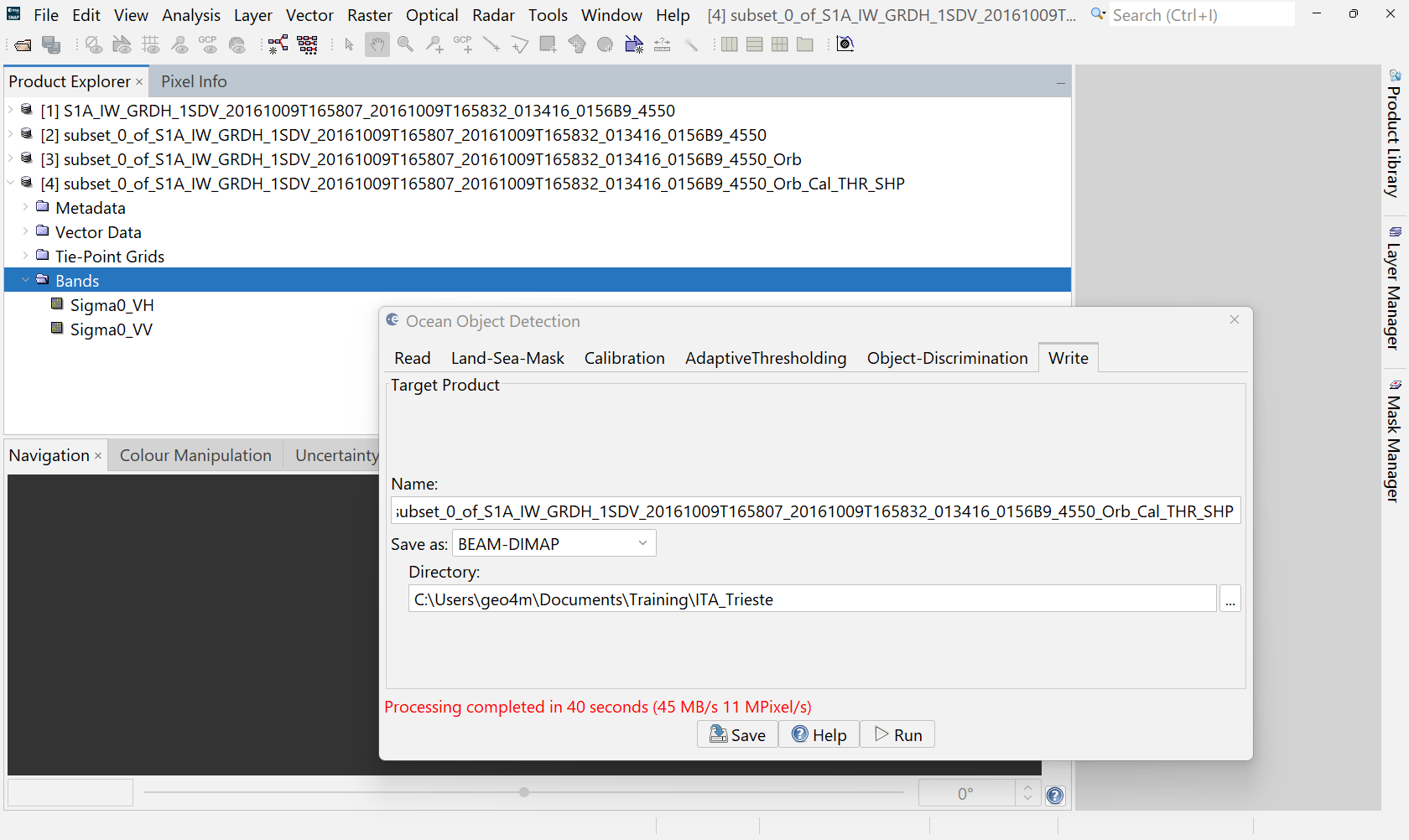Toggle the shape overlay icon
This screenshot has height=840, width=1409.
[x=122, y=45]
